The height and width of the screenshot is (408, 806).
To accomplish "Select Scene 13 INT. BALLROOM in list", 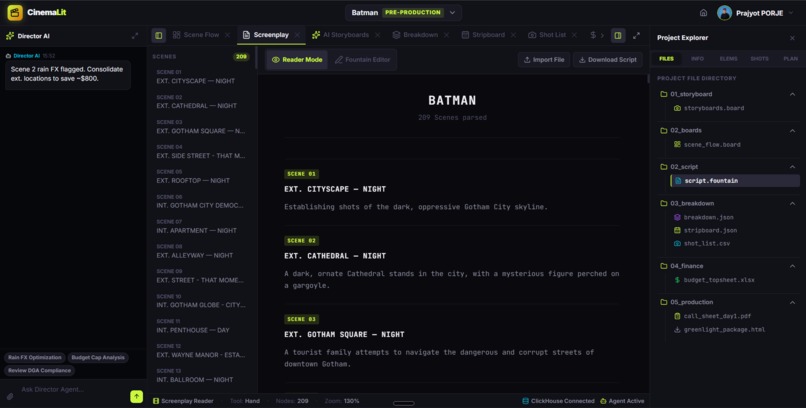I will point(200,376).
